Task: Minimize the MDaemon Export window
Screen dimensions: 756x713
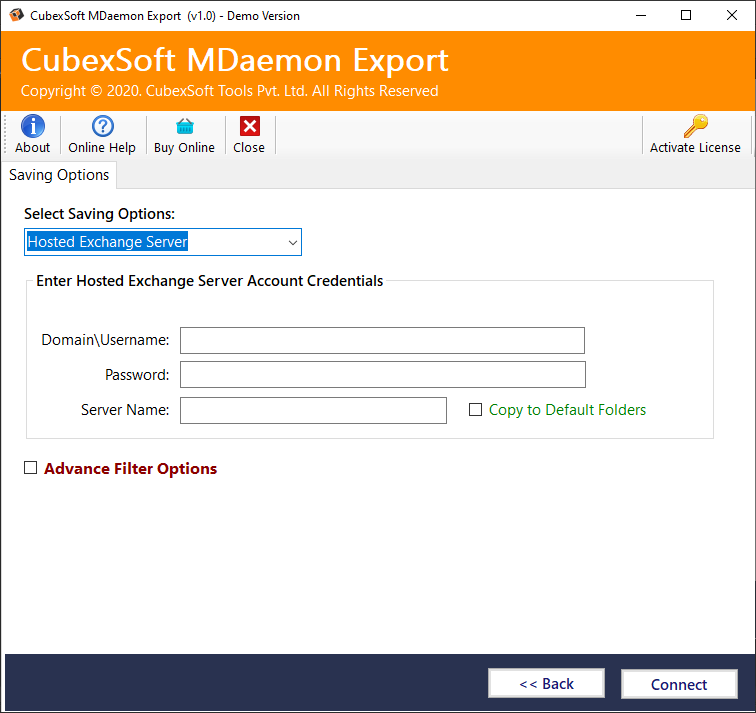Action: coord(640,15)
